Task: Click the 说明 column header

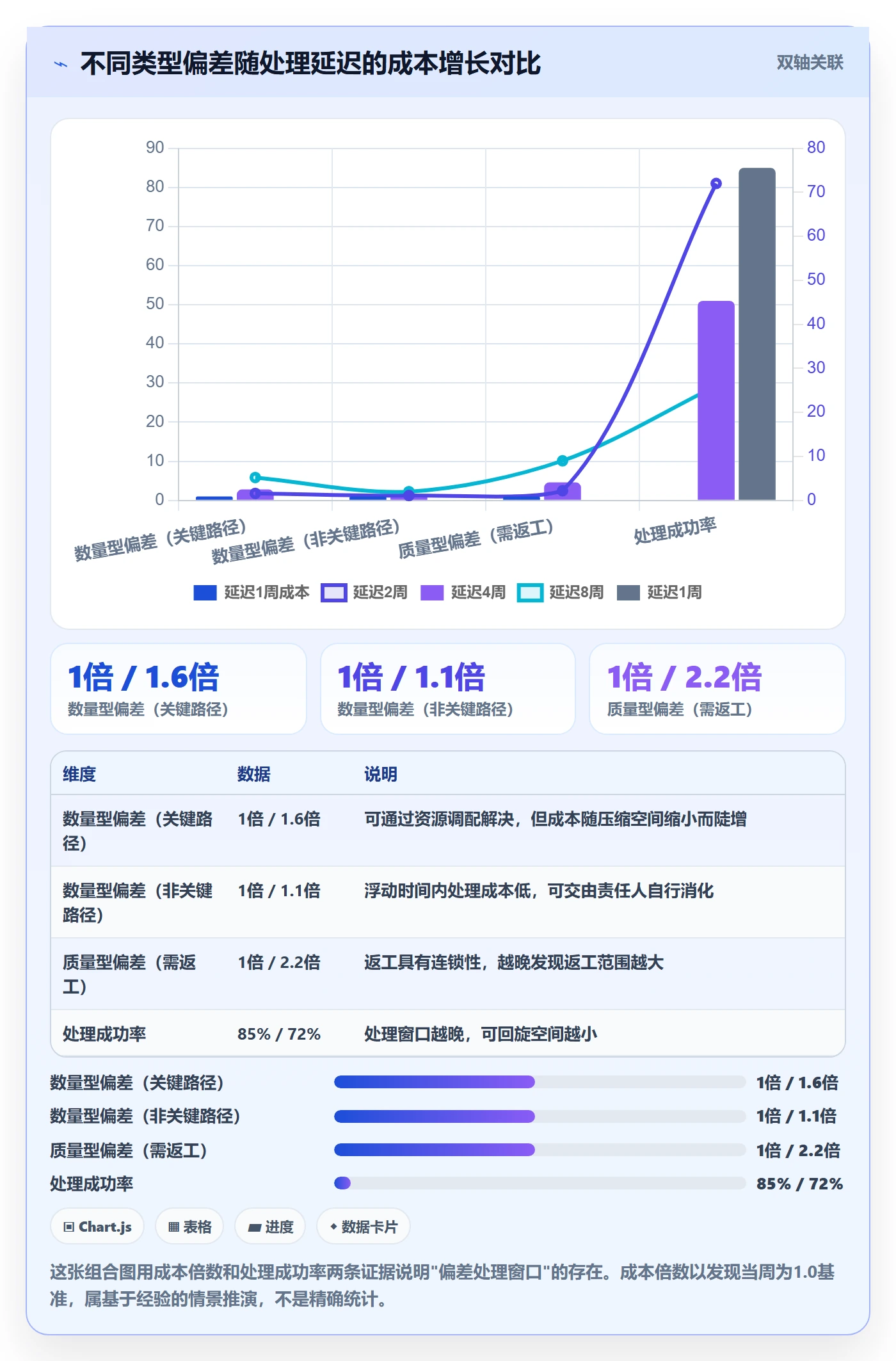Action: [381, 775]
